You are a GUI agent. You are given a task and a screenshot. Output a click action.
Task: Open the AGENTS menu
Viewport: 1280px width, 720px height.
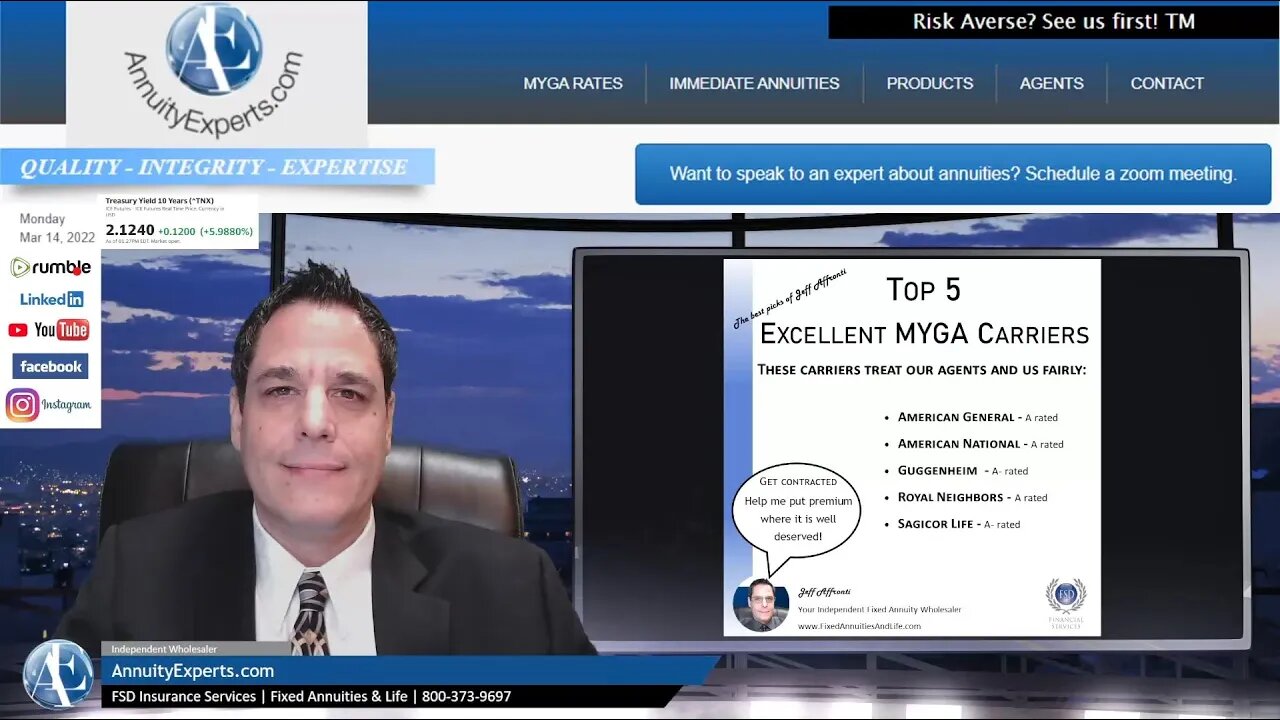pos(1052,83)
